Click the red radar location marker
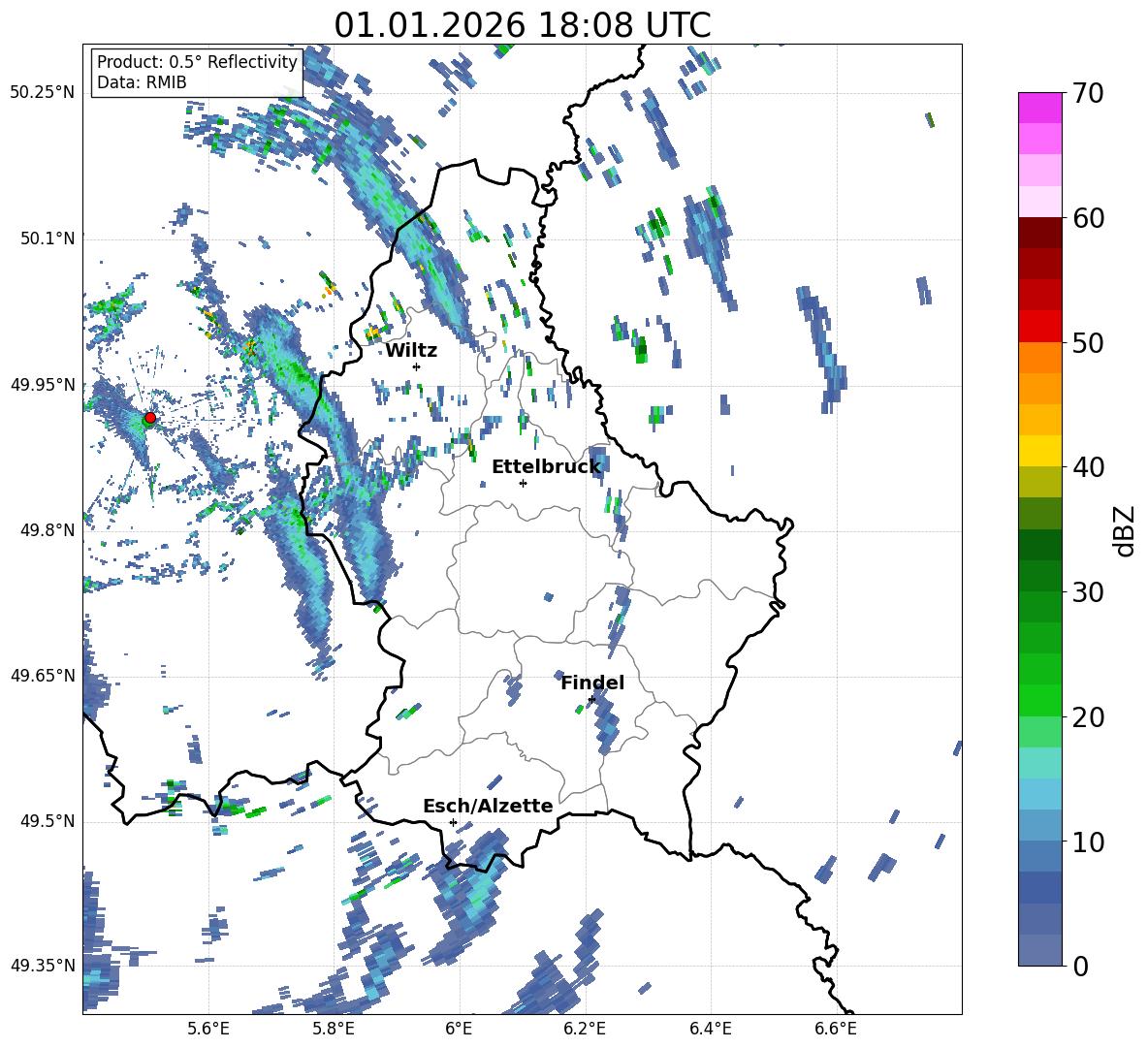 [x=150, y=418]
